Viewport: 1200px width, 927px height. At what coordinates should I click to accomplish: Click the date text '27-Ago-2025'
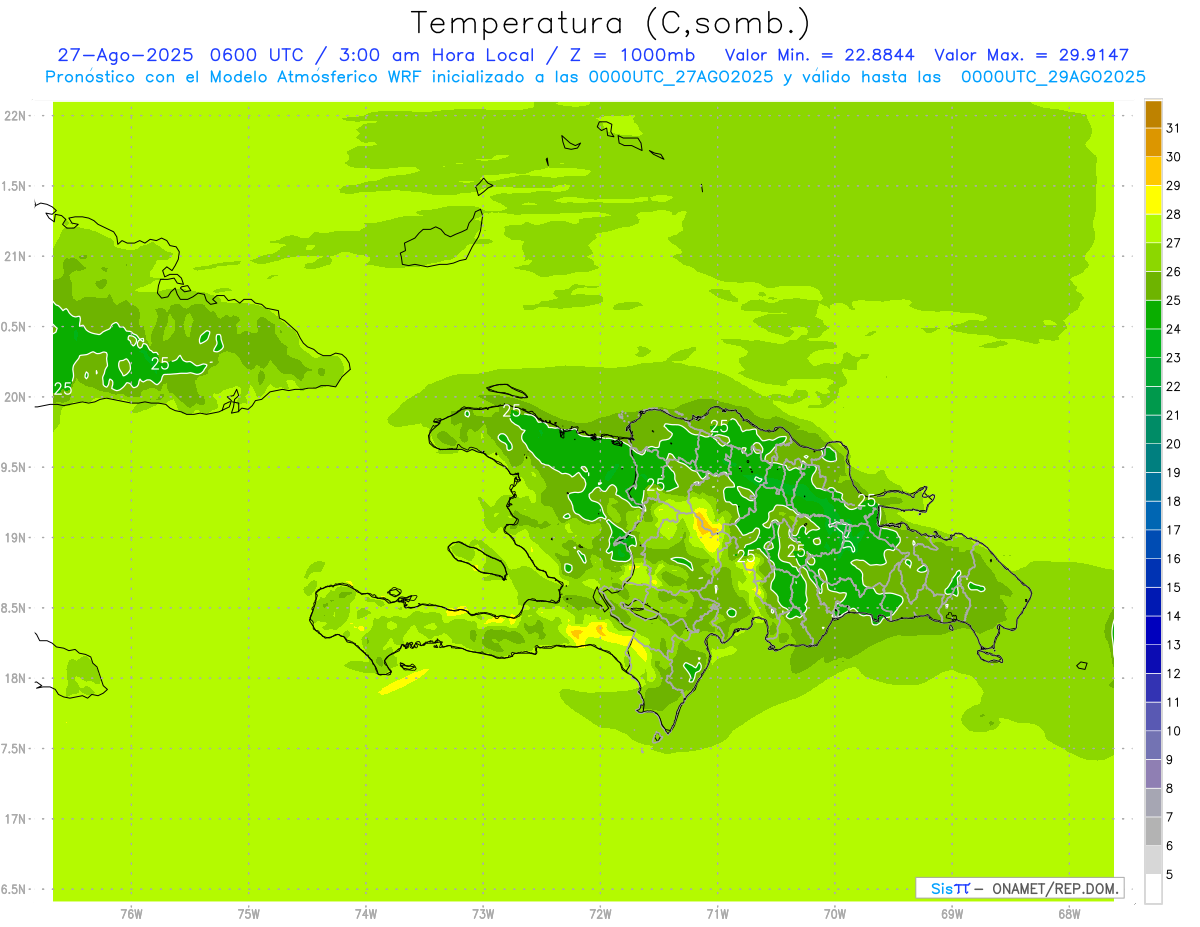click(124, 55)
